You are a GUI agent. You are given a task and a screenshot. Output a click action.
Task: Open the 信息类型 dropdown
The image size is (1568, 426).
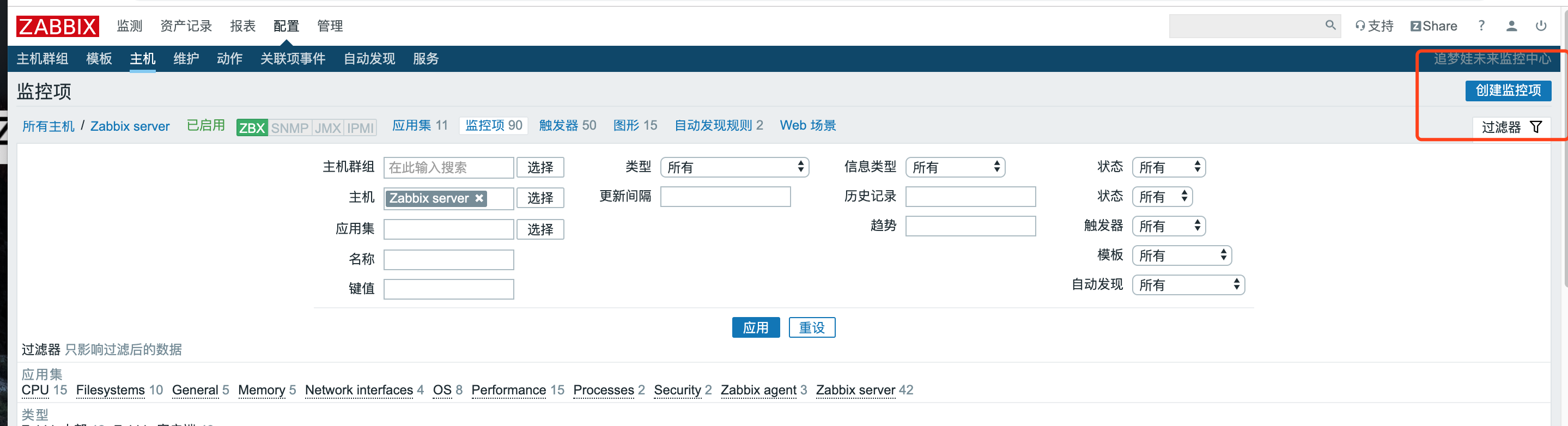pyautogui.click(x=955, y=167)
